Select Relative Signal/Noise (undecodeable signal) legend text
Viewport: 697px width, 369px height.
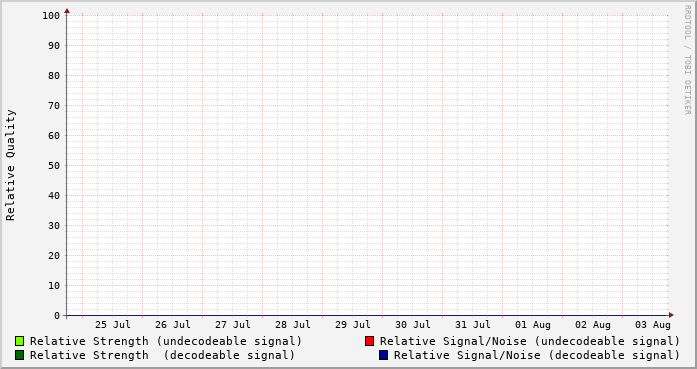pos(530,341)
